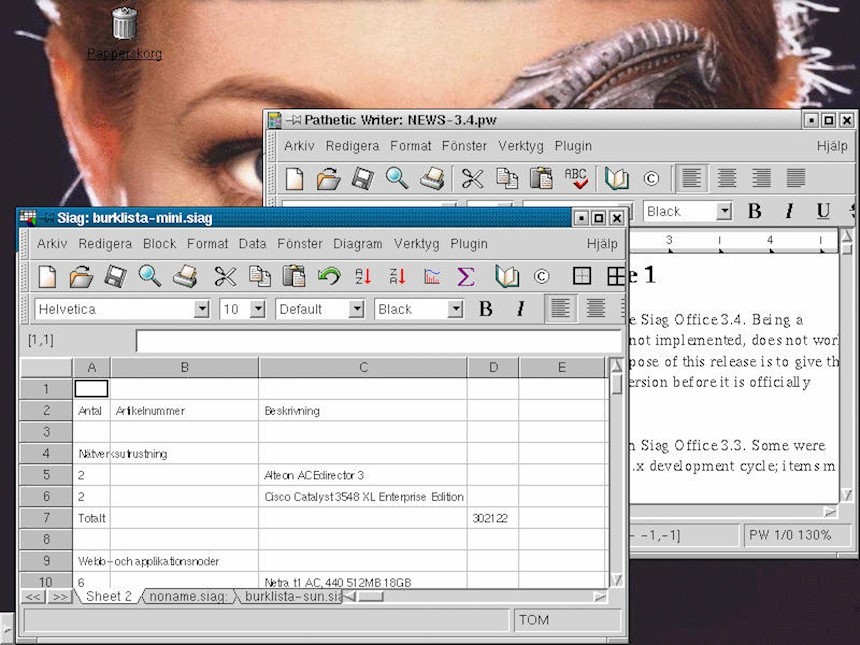Click the Sigma sum icon
Screen dimensions: 860x645
click(x=466, y=276)
